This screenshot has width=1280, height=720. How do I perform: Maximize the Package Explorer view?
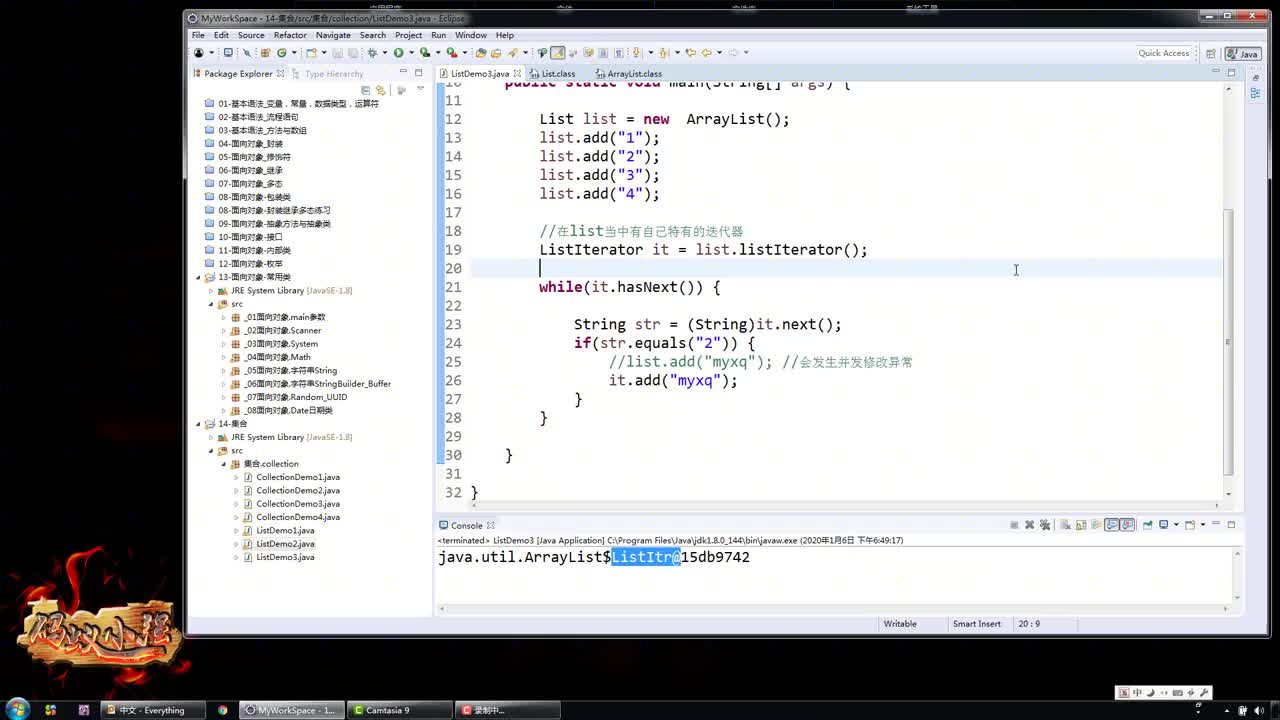(x=419, y=72)
